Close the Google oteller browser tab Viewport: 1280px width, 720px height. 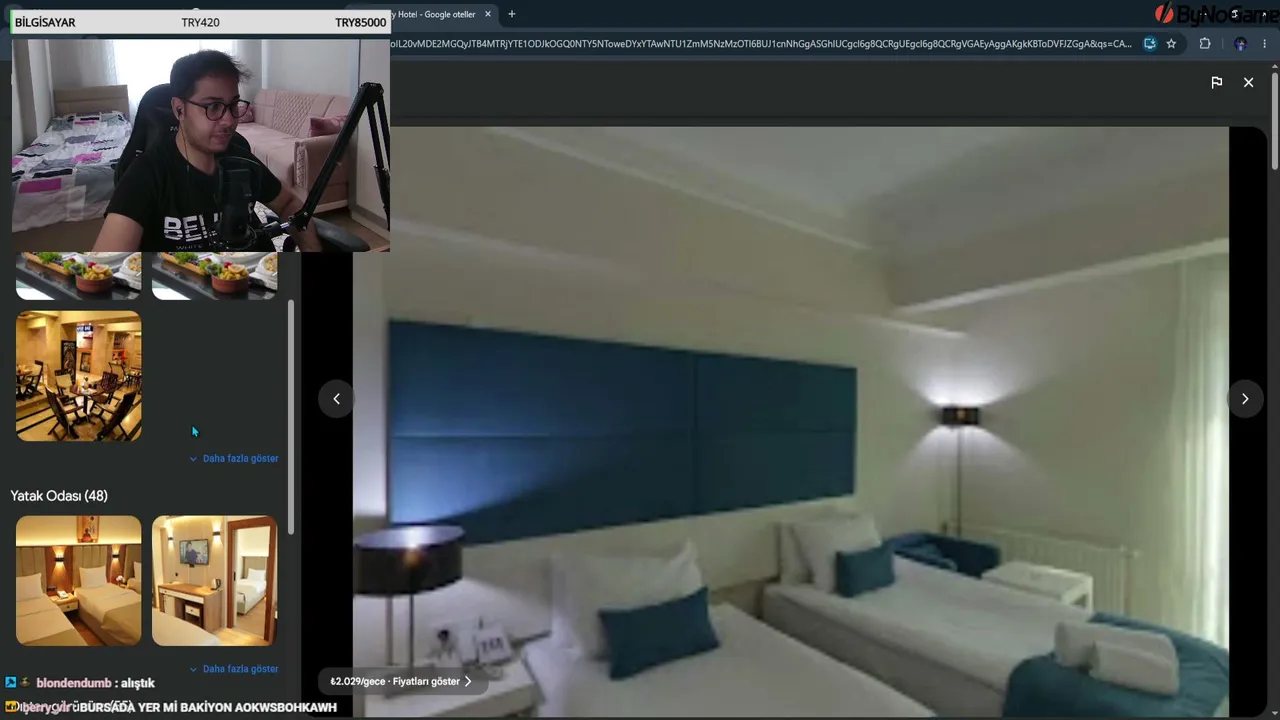click(488, 14)
